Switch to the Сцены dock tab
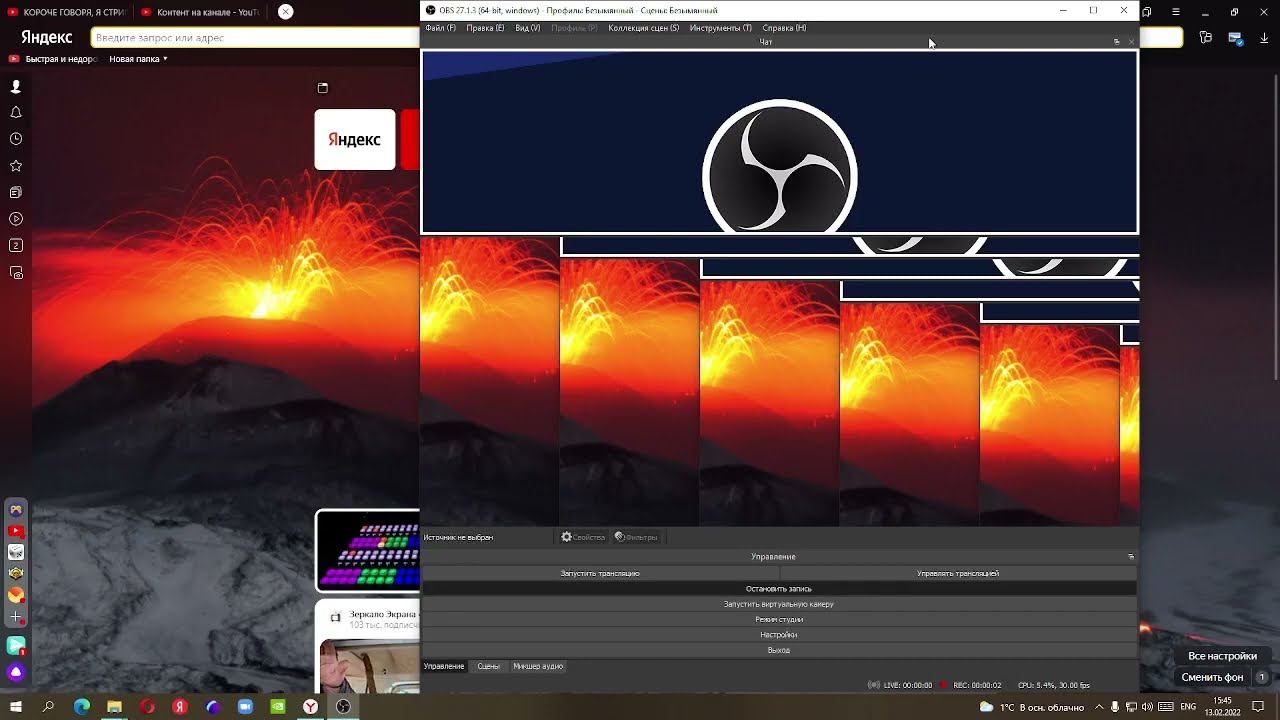This screenshot has width=1280, height=720. tap(488, 666)
